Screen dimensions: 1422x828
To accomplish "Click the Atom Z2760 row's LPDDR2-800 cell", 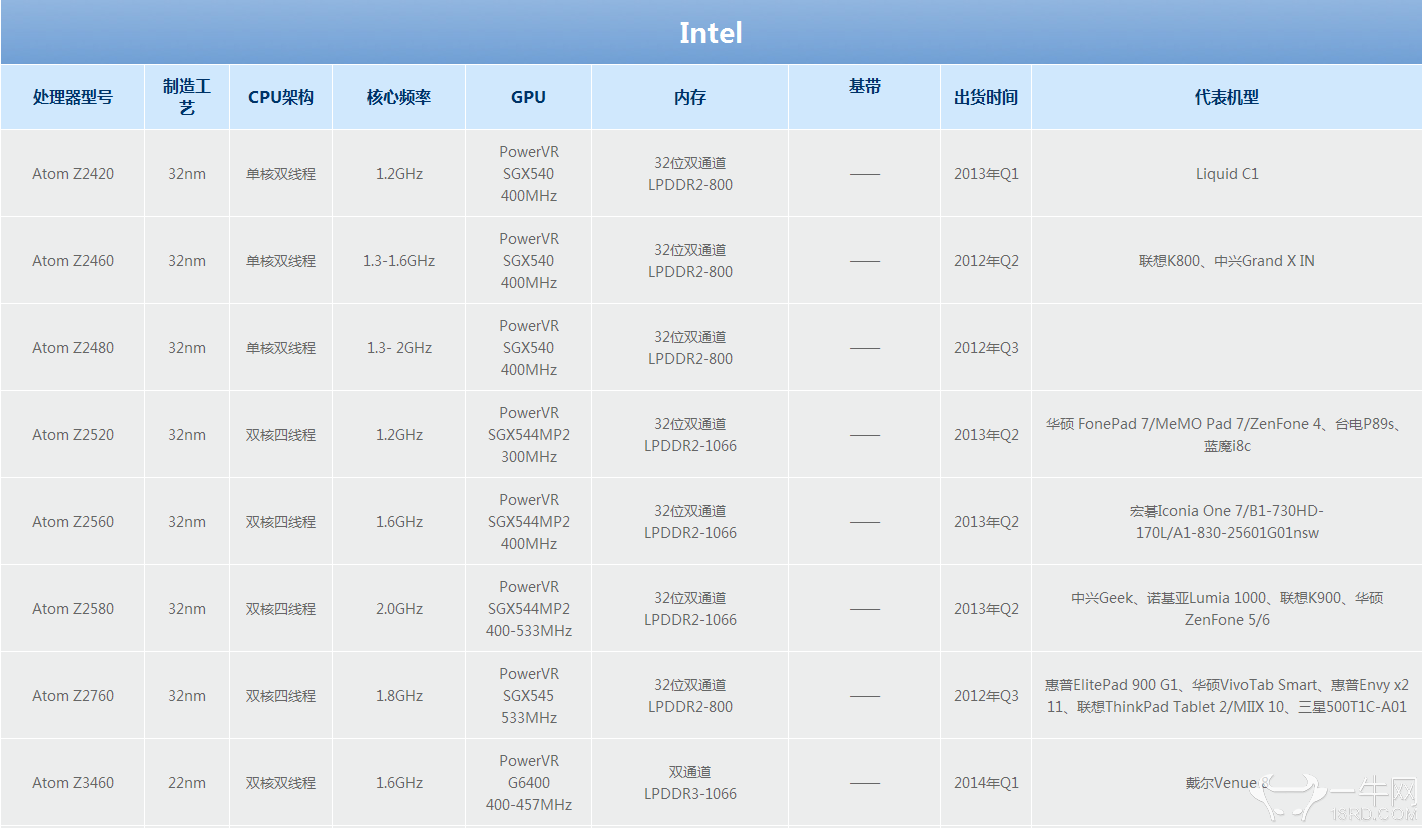I will (690, 696).
